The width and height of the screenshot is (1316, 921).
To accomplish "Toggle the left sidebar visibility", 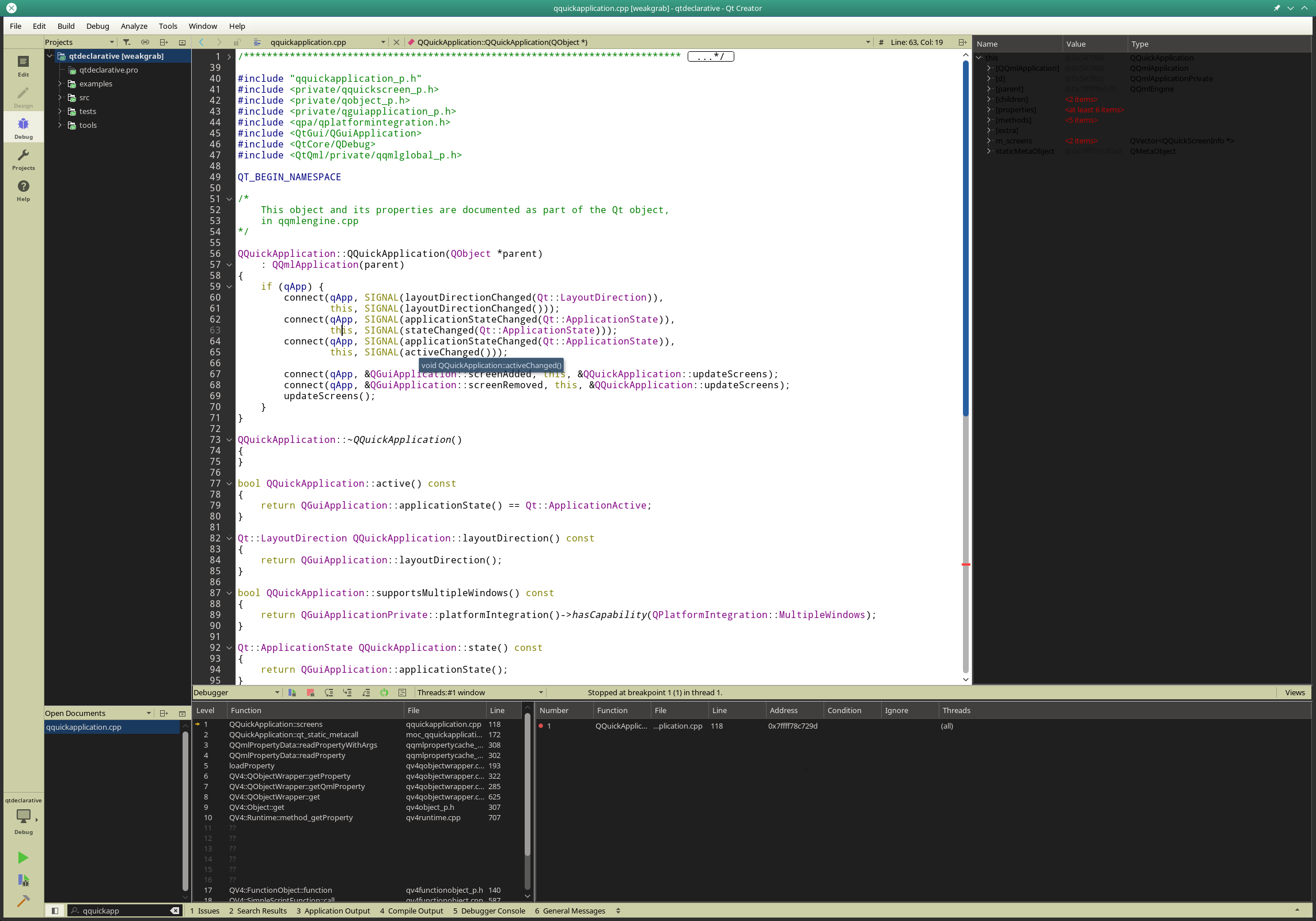I will coord(55,911).
